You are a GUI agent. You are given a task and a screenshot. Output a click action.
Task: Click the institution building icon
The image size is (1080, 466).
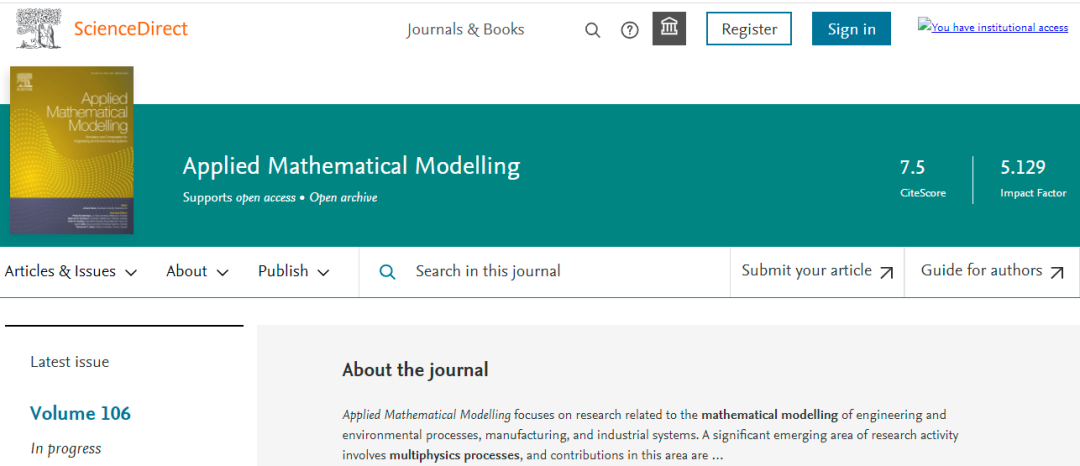pos(669,29)
